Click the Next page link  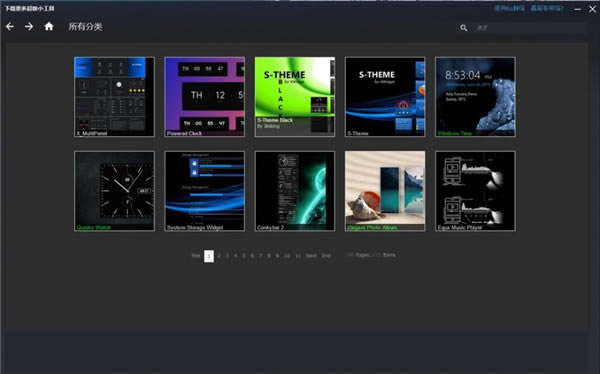tap(311, 256)
